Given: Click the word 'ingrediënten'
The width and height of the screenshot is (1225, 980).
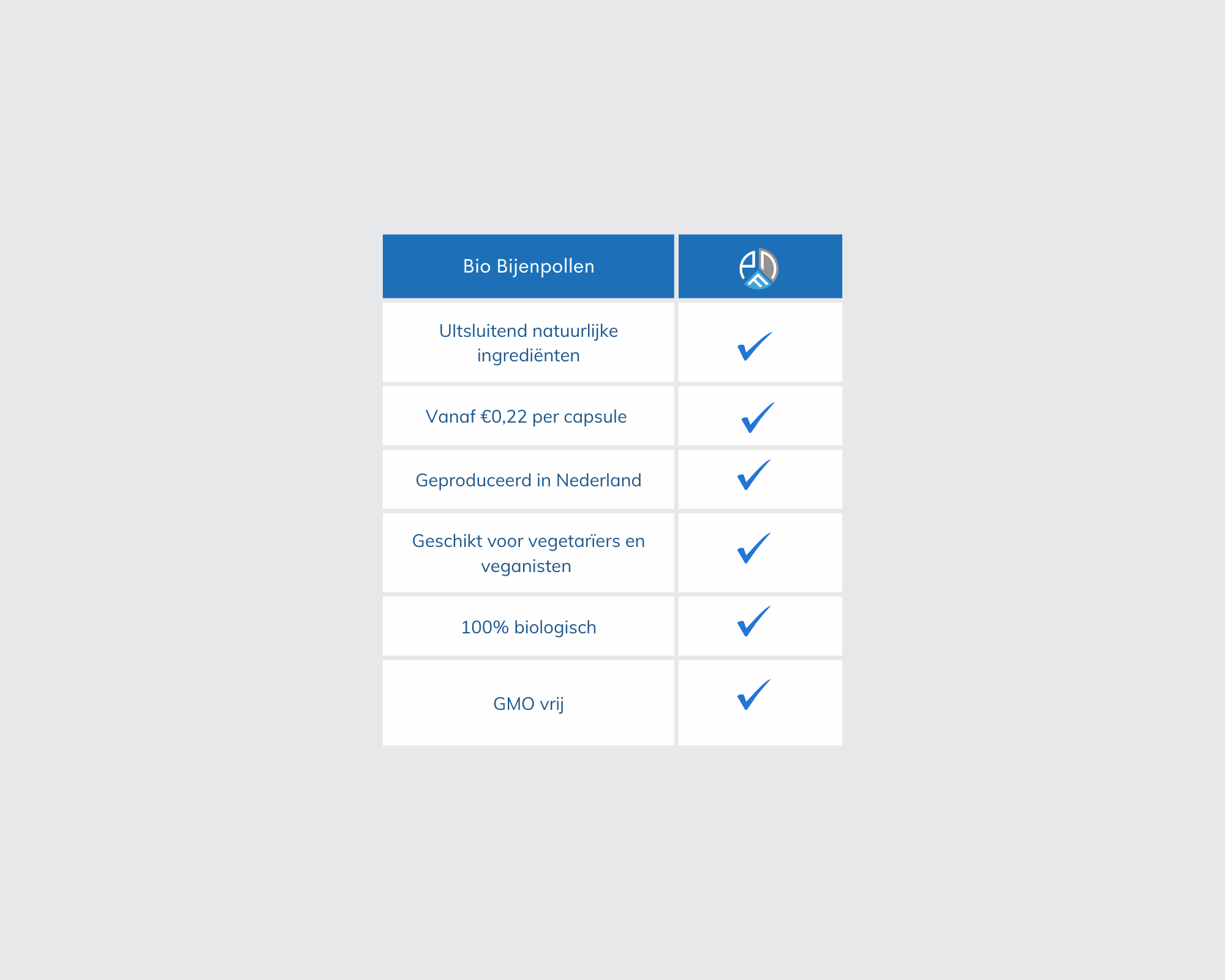Looking at the screenshot, I should coord(529,355).
